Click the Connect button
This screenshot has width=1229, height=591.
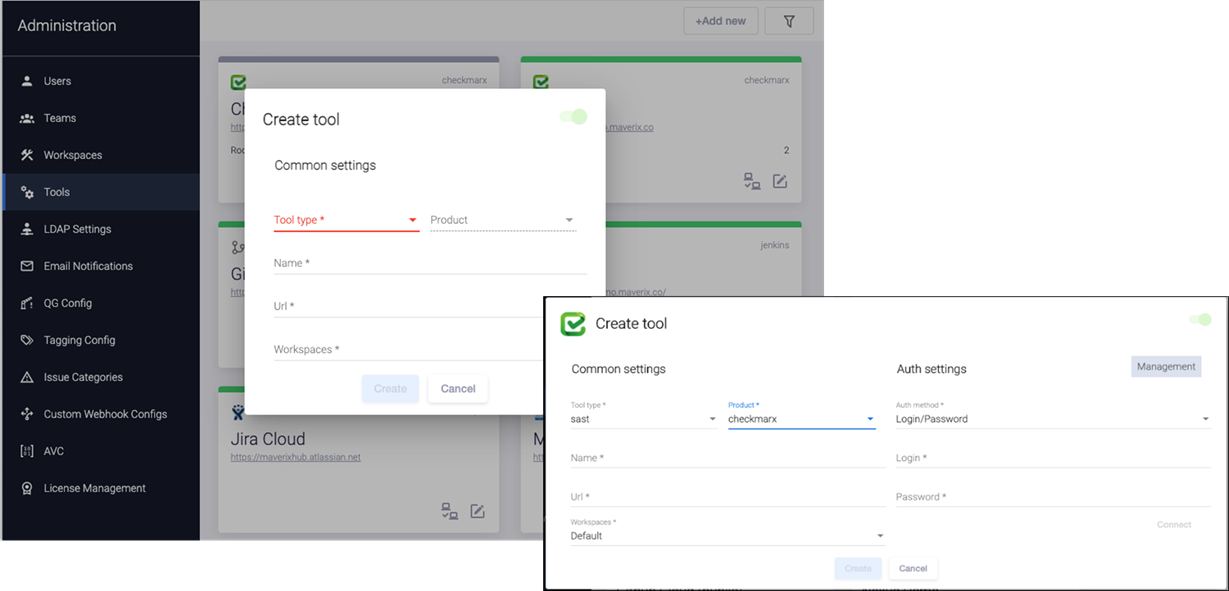tap(1174, 524)
